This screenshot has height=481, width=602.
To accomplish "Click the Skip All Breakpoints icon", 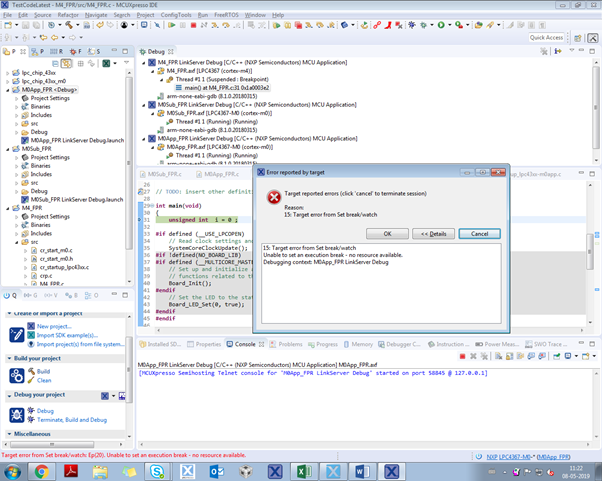I will (x=157, y=25).
